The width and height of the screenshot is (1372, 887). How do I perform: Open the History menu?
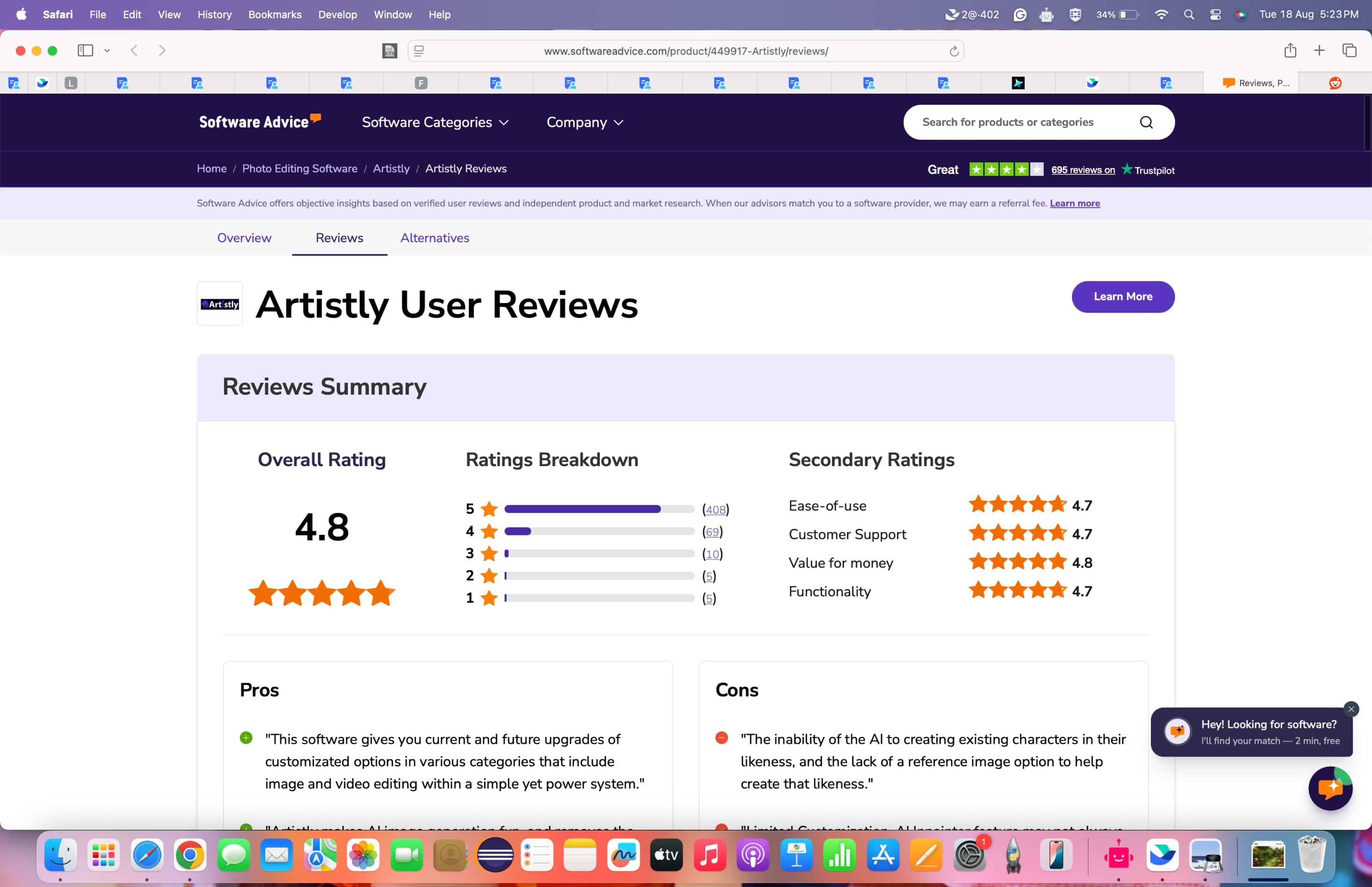(x=214, y=14)
